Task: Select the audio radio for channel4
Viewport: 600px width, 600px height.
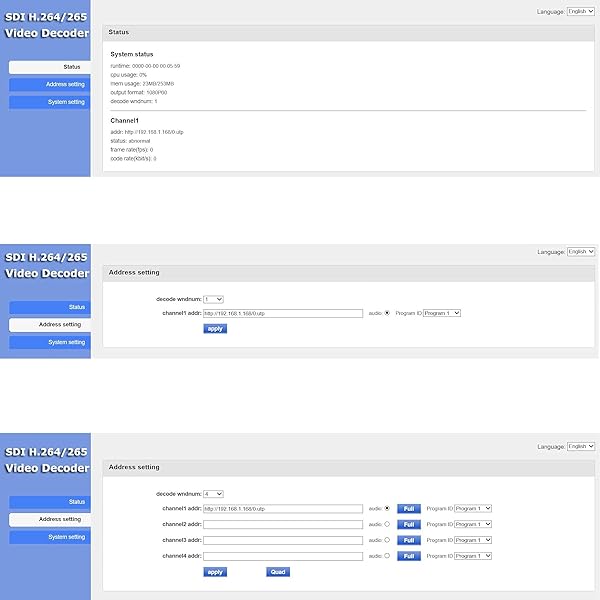Action: click(387, 556)
